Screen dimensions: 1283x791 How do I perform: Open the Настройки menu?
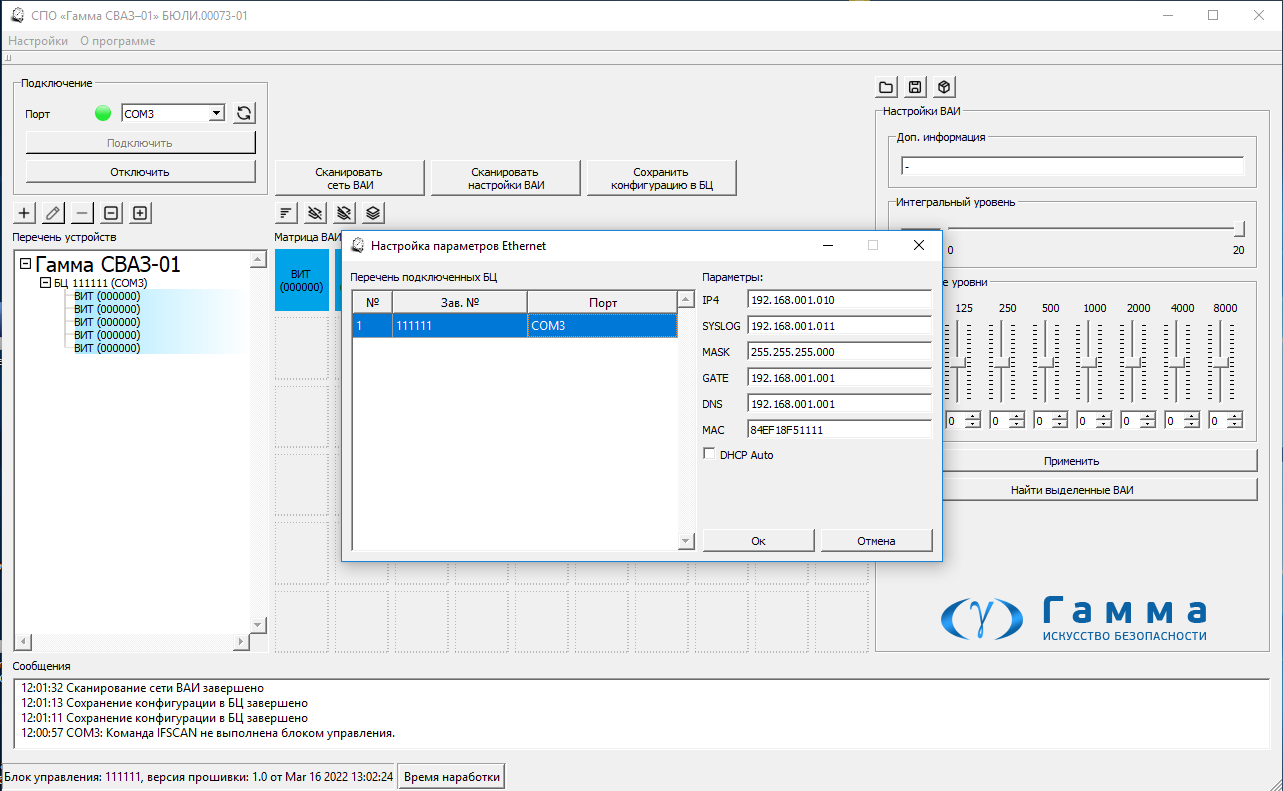(x=38, y=41)
